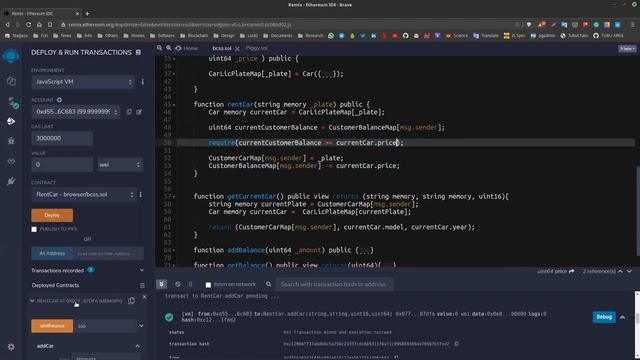Screen dimensions: 640x360
Task: Toggle Publish to IPFS checkbox
Action: [x=34, y=229]
